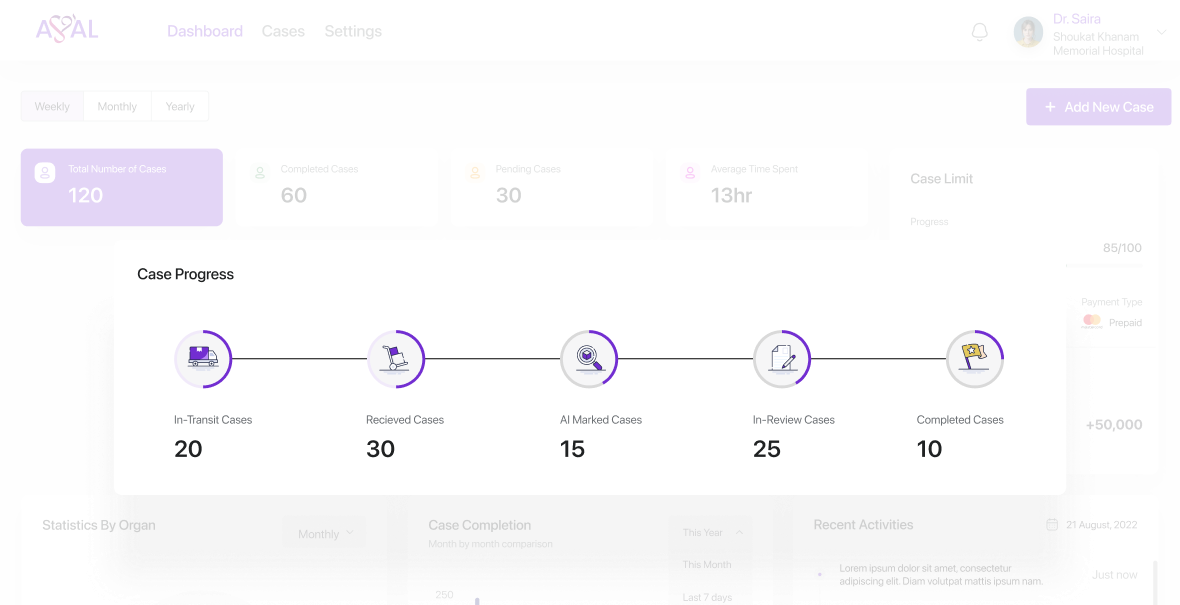Open the Completed Cases summary card

tap(336, 187)
